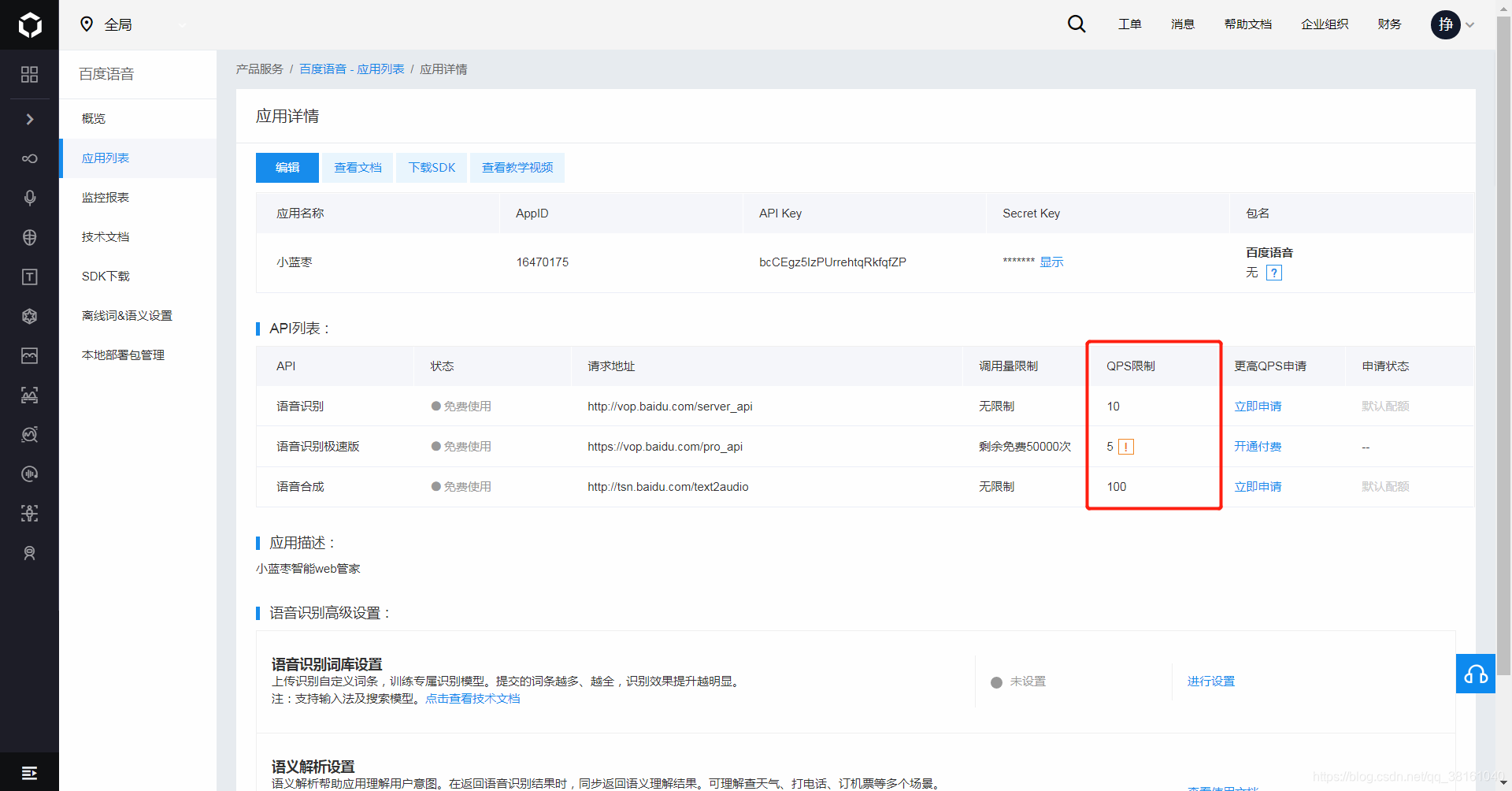This screenshot has width=1512, height=791.
Task: Toggle the bottom menu collapse icon
Action: tap(29, 773)
